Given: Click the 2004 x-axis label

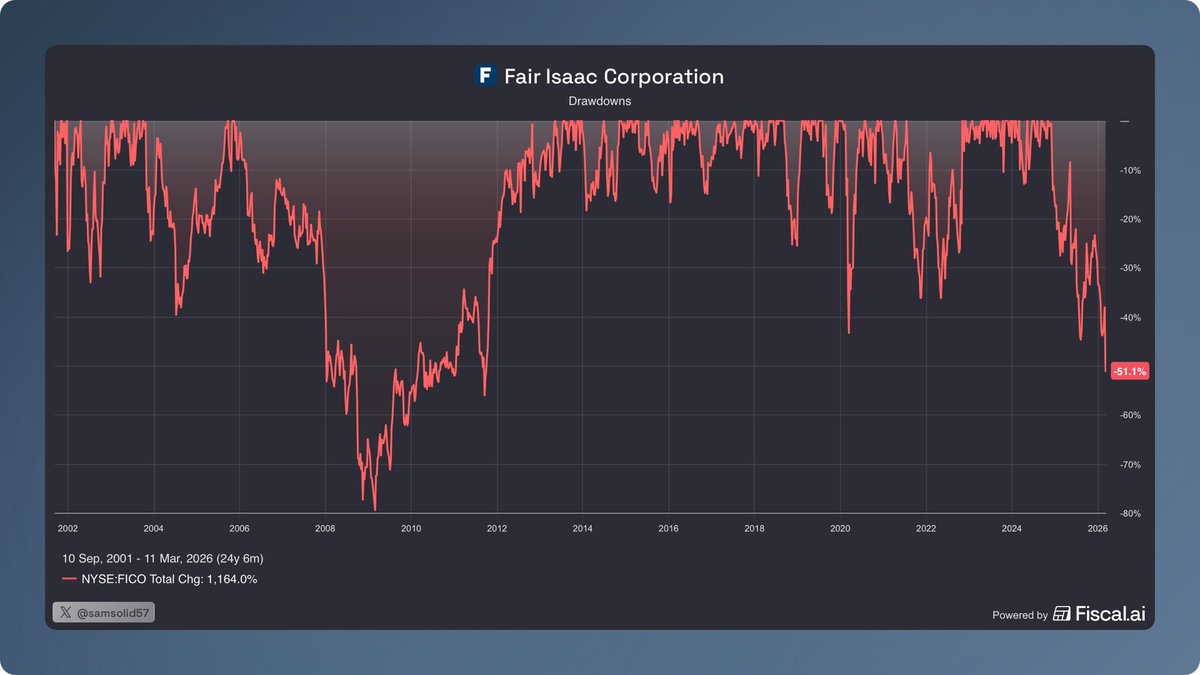Looking at the screenshot, I should pos(153,527).
